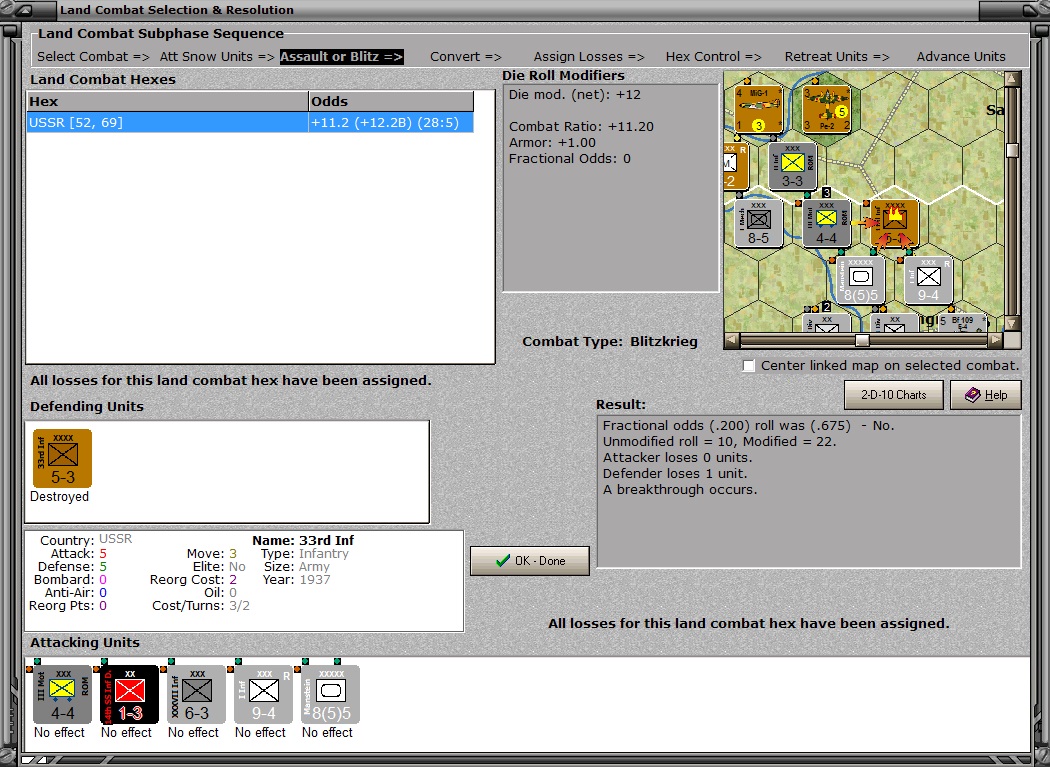Click the Combat Type: Blitzkrieg label
Viewport: 1050px width, 767px height.
(609, 342)
